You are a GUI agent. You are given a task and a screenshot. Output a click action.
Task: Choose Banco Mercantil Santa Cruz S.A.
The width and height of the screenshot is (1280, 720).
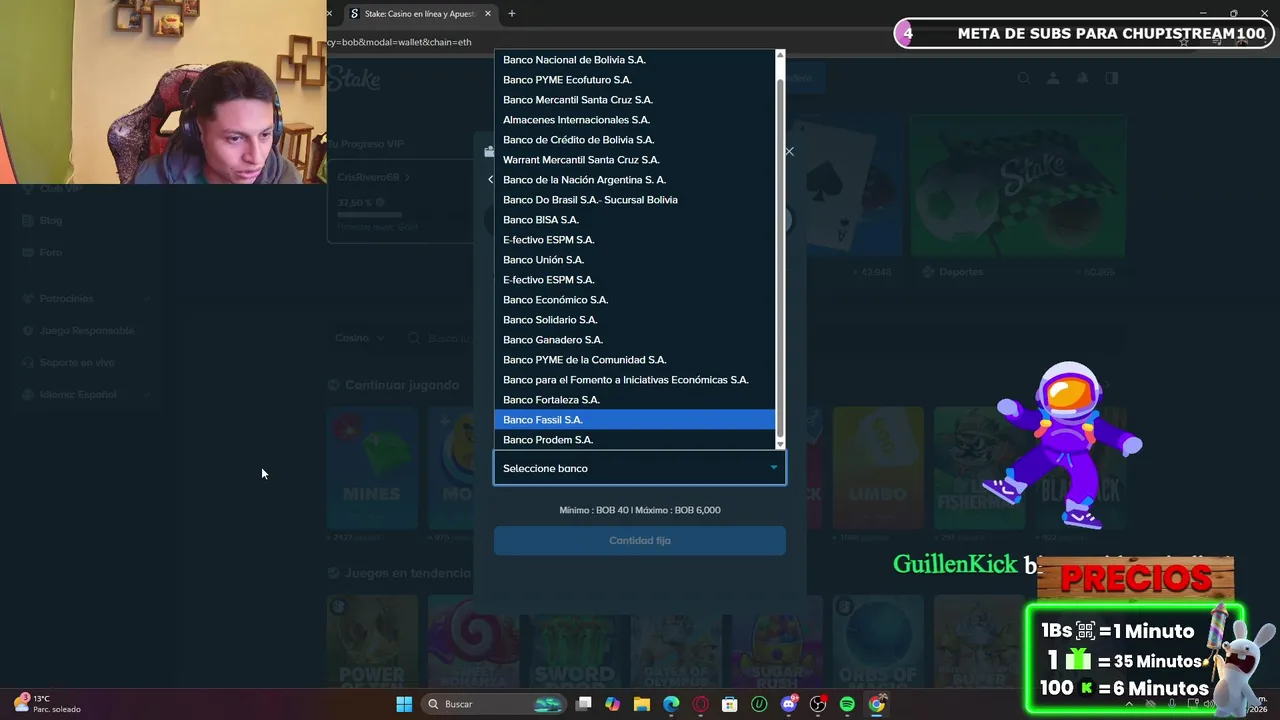tap(634, 100)
